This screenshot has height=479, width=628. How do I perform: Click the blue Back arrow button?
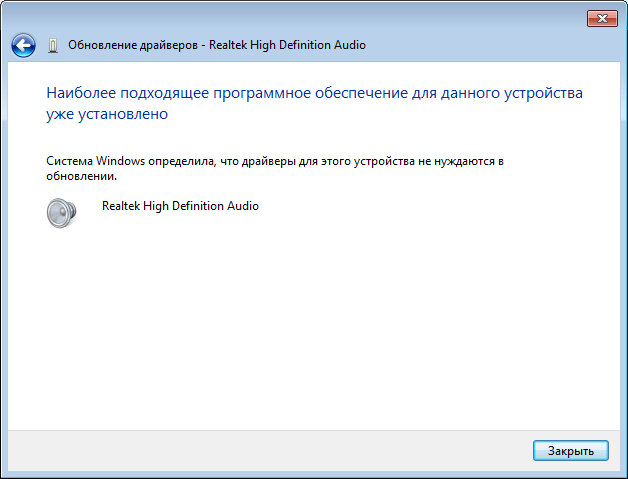click(23, 45)
